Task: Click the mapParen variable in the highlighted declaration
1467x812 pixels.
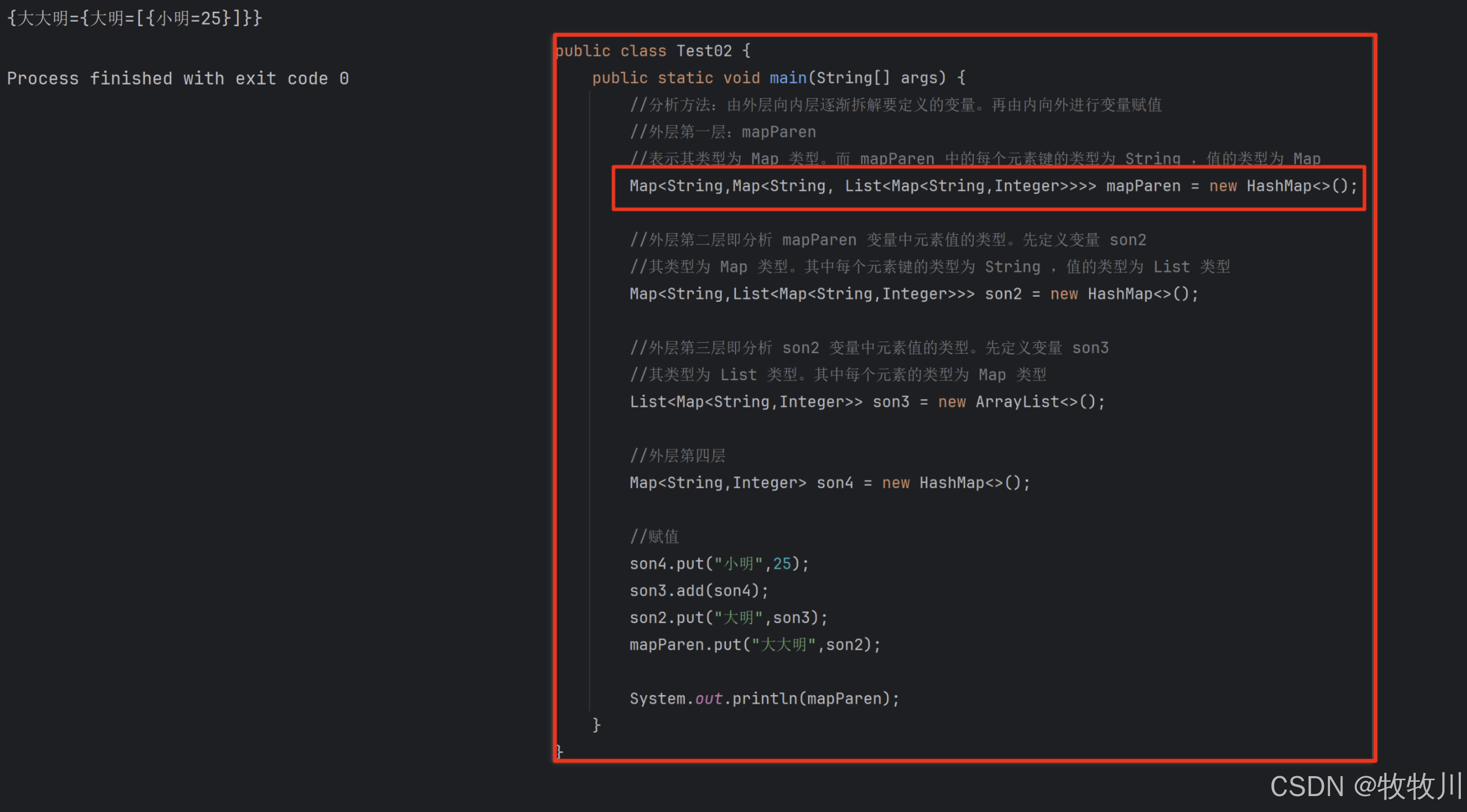Action: pos(1143,186)
